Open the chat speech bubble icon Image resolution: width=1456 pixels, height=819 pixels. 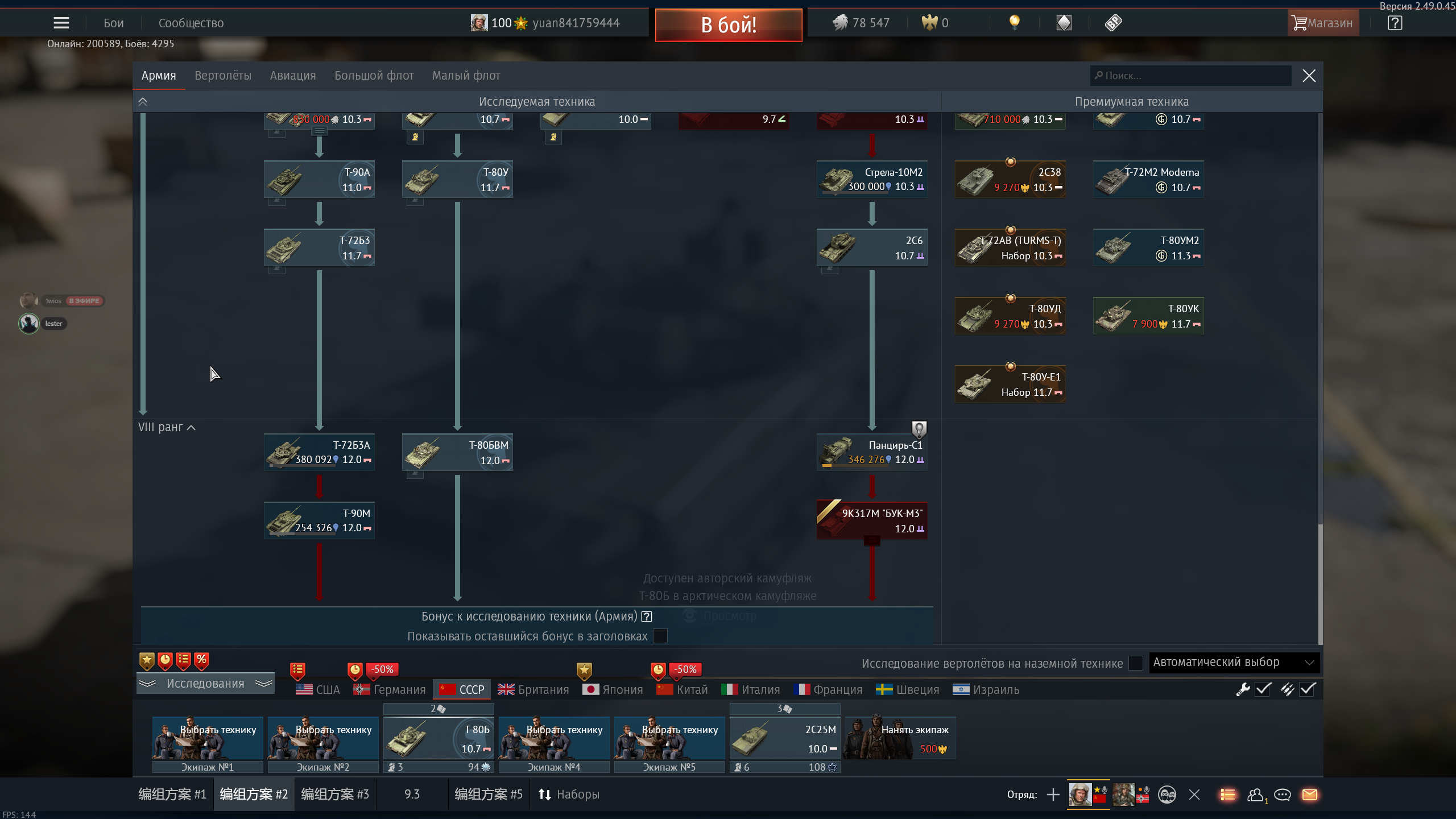[1282, 795]
